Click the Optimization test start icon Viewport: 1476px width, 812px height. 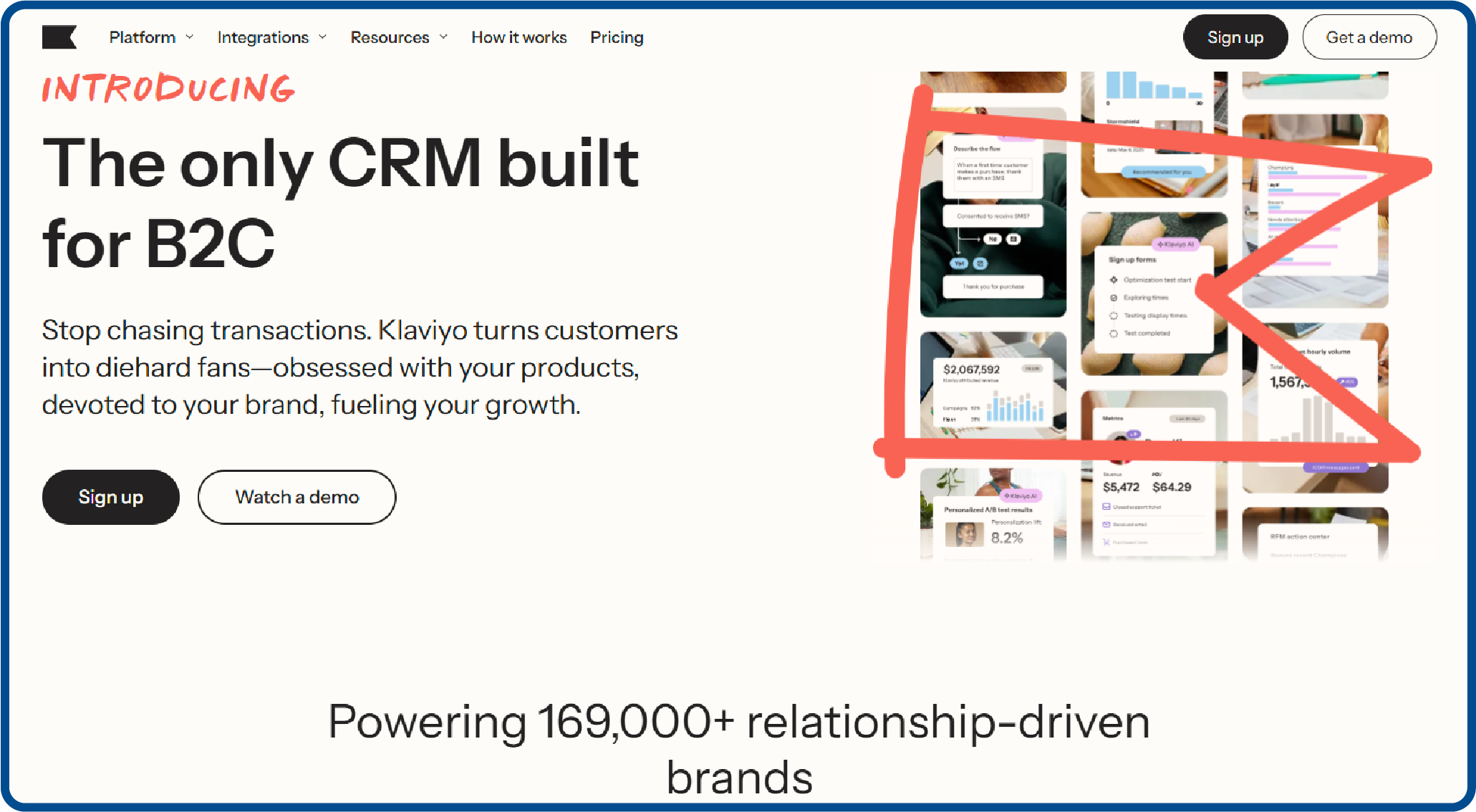(x=1114, y=280)
